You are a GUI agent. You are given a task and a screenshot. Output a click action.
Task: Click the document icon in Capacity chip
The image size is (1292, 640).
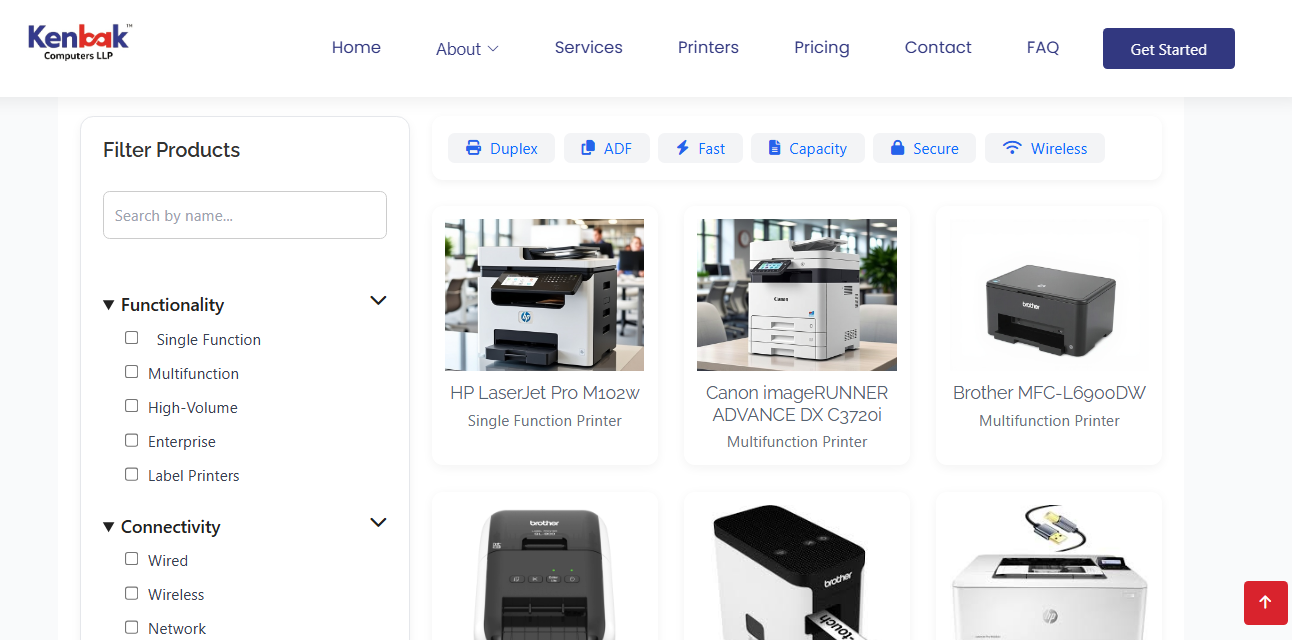pyautogui.click(x=774, y=148)
